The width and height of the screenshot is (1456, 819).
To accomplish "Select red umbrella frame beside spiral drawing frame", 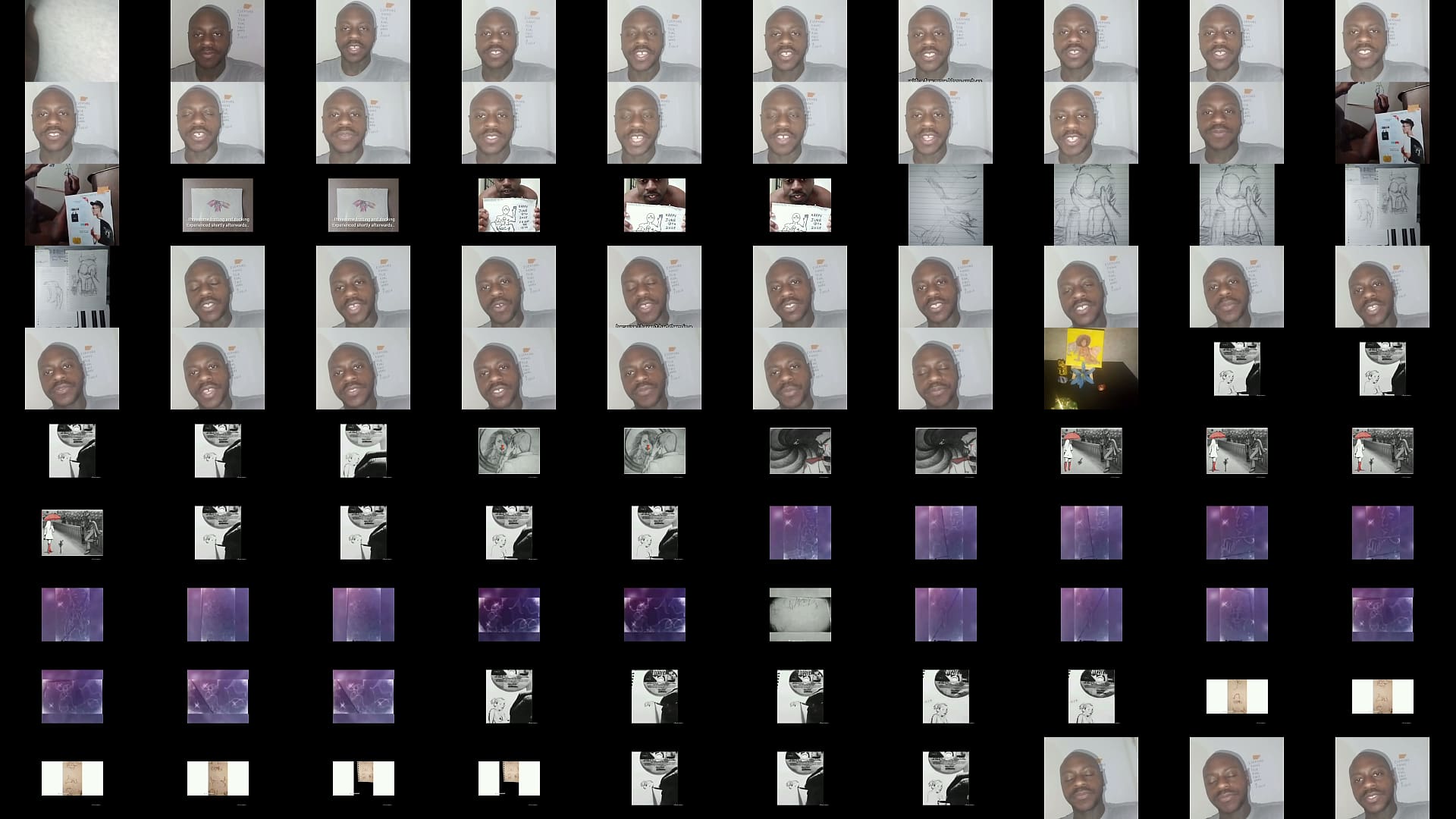I will 1091,450.
